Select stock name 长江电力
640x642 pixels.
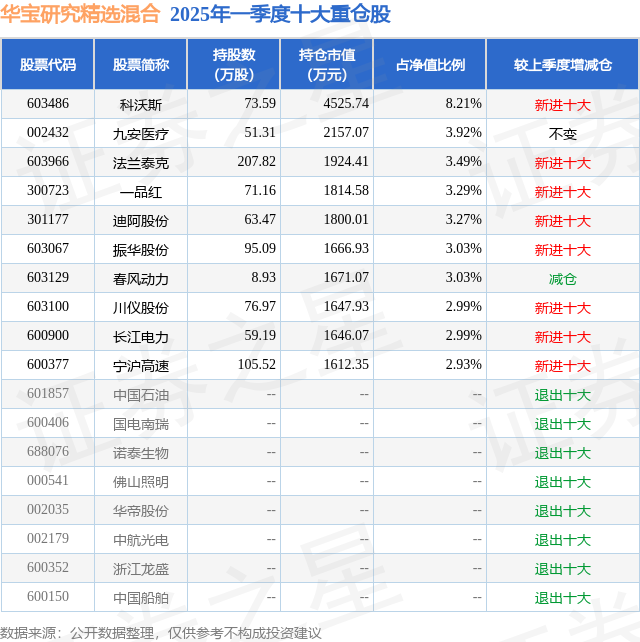(x=141, y=338)
